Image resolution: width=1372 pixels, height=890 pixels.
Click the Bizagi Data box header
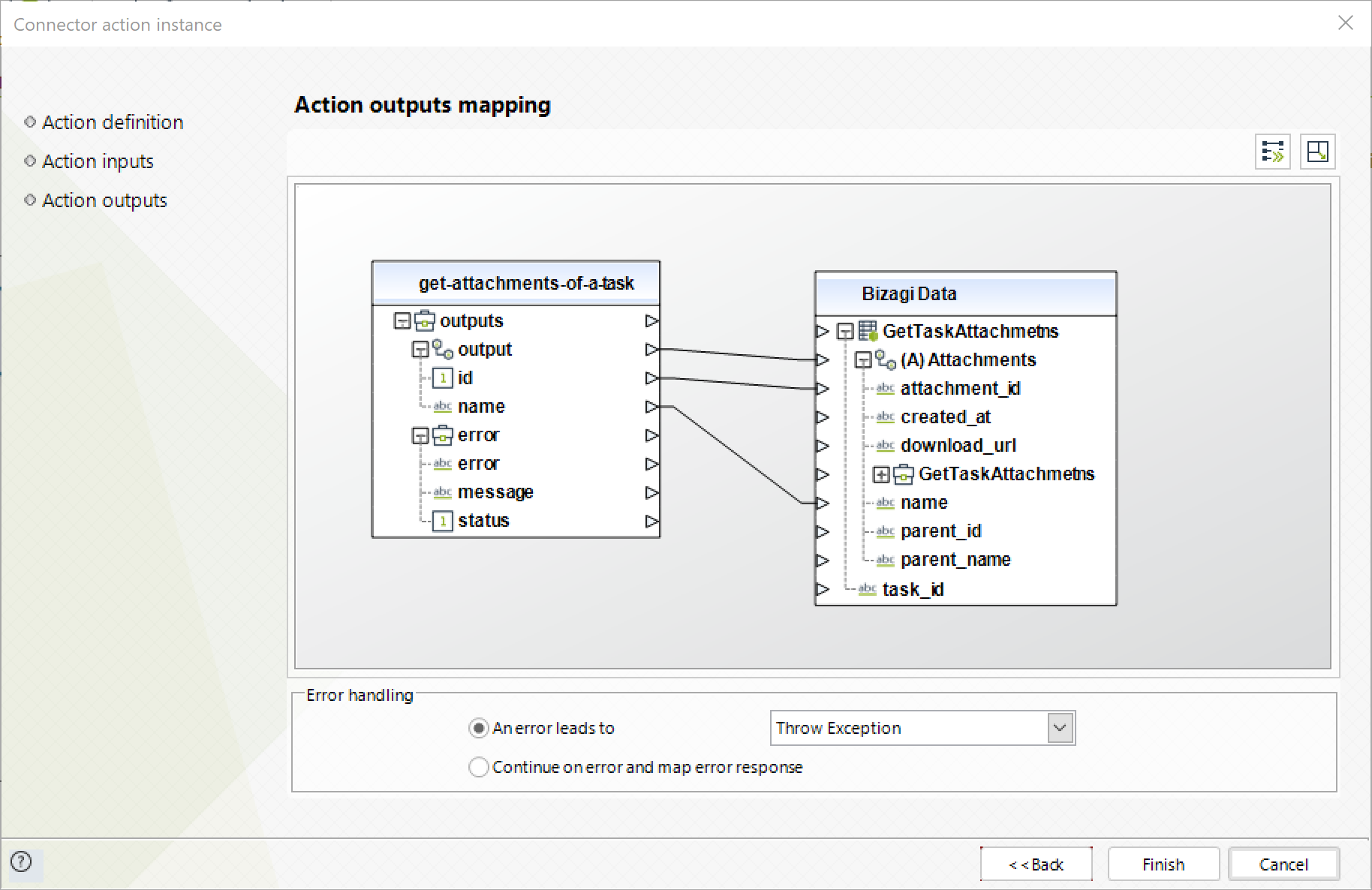(x=966, y=293)
